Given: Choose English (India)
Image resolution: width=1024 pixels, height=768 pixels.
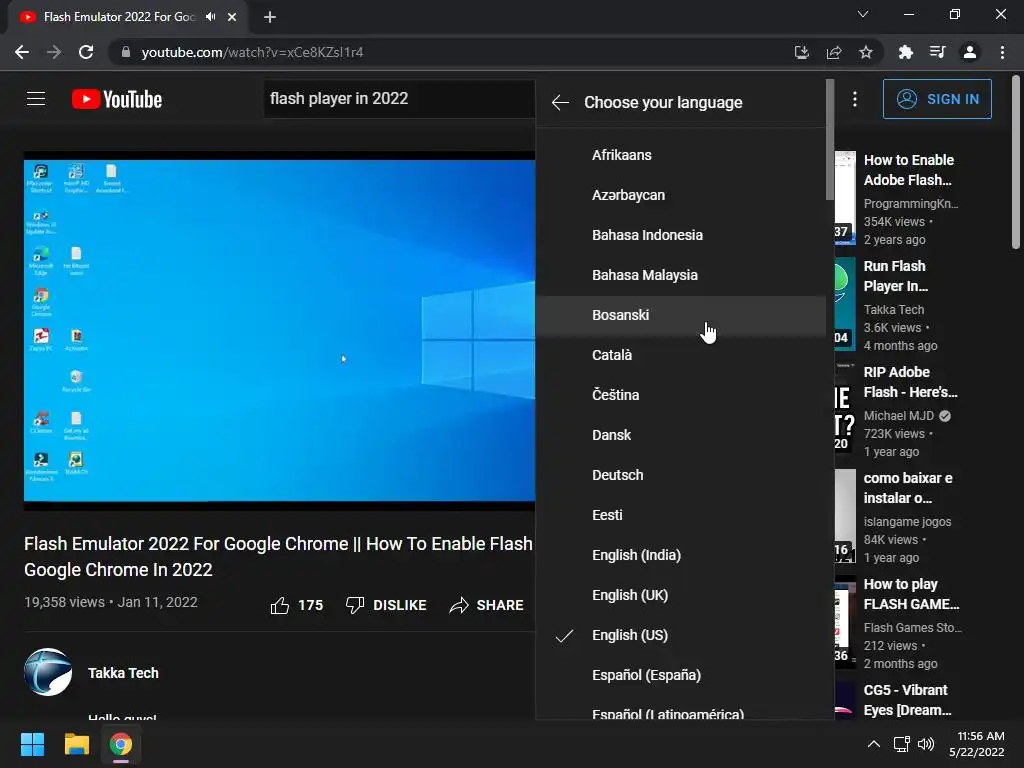Looking at the screenshot, I should [680, 555].
